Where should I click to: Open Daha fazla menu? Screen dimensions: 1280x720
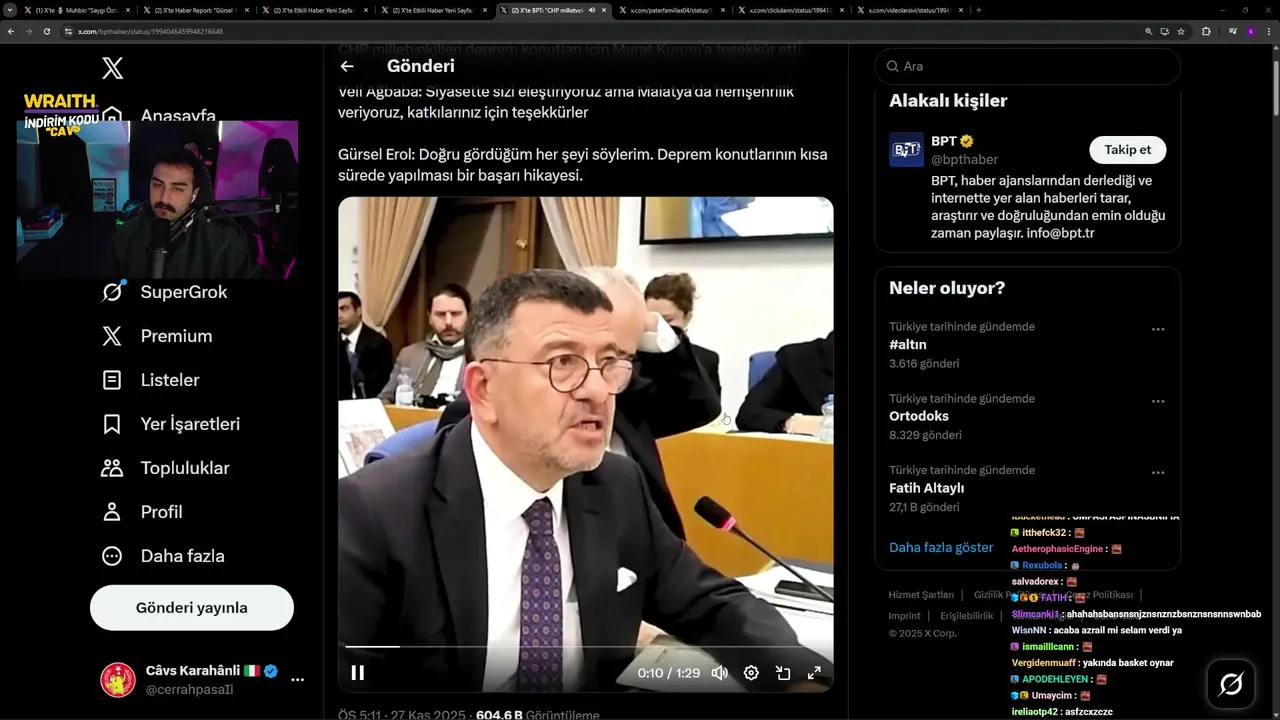(x=163, y=556)
